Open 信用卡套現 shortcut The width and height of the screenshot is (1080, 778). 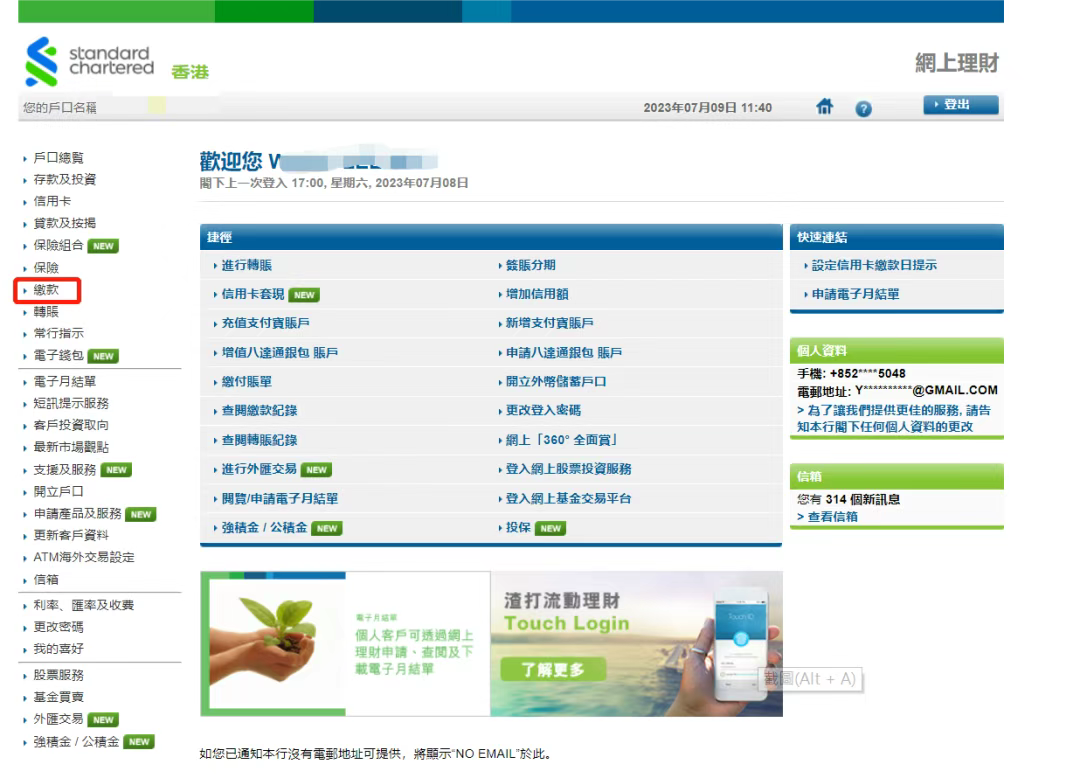tap(254, 295)
